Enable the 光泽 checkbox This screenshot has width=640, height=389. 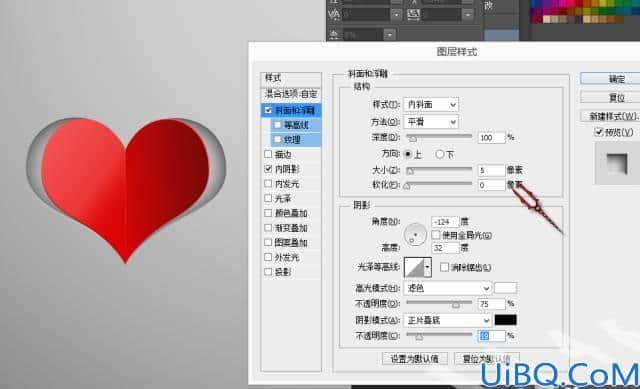268,198
